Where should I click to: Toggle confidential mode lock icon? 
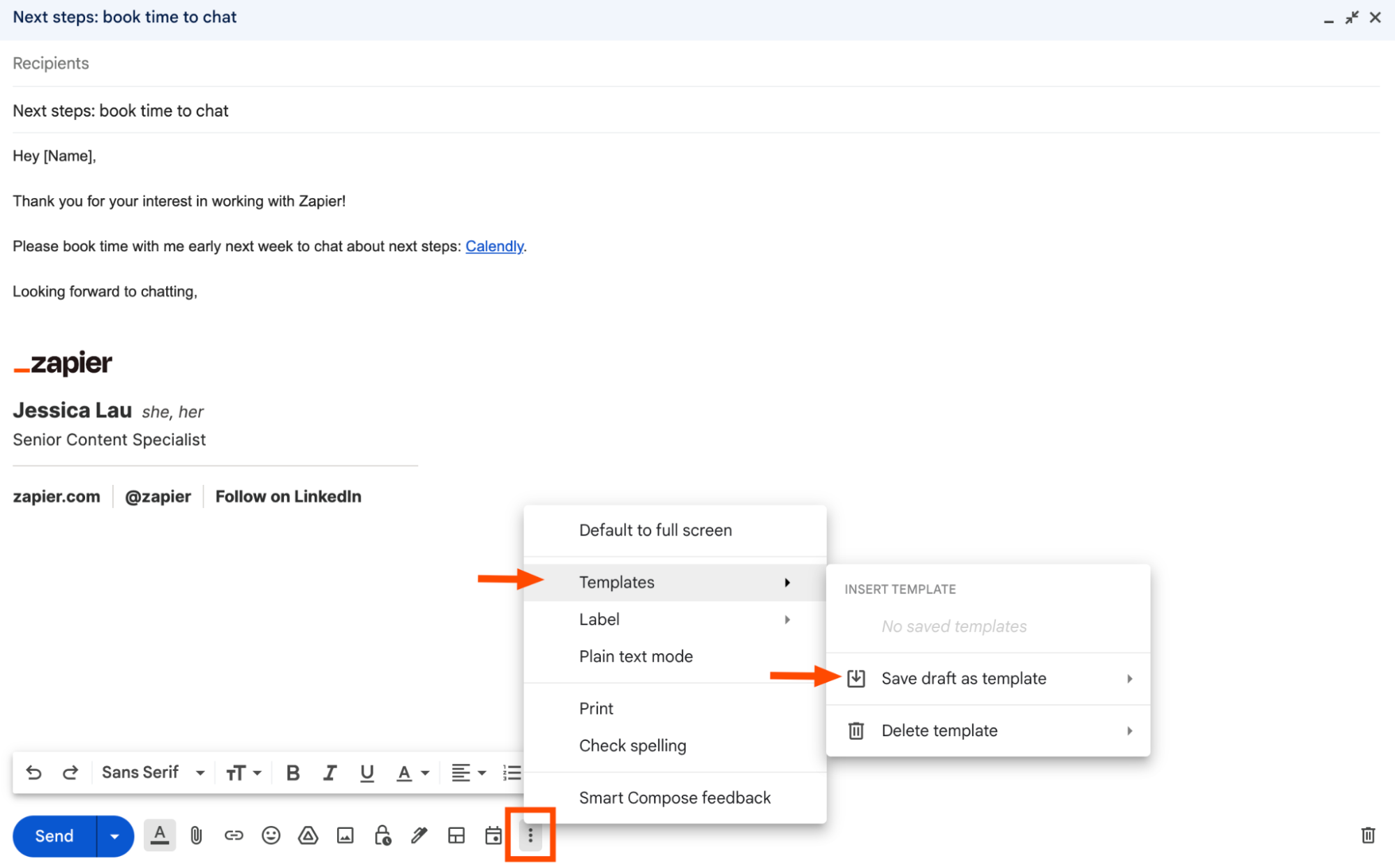coord(382,835)
